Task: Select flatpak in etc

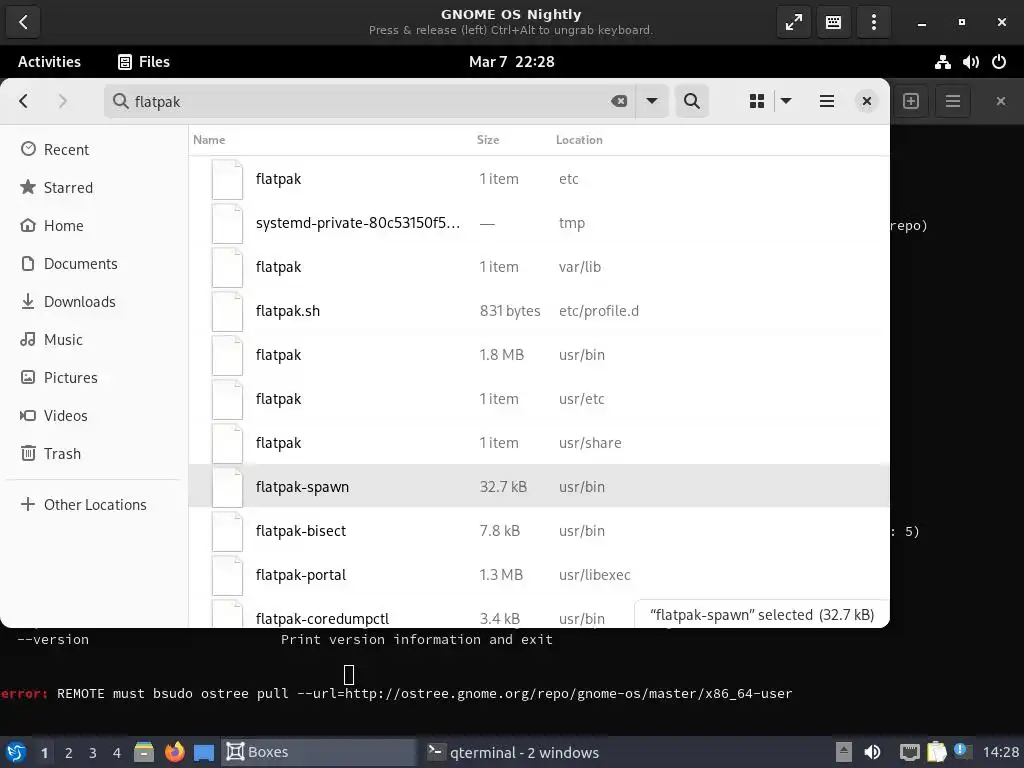Action: point(539,179)
